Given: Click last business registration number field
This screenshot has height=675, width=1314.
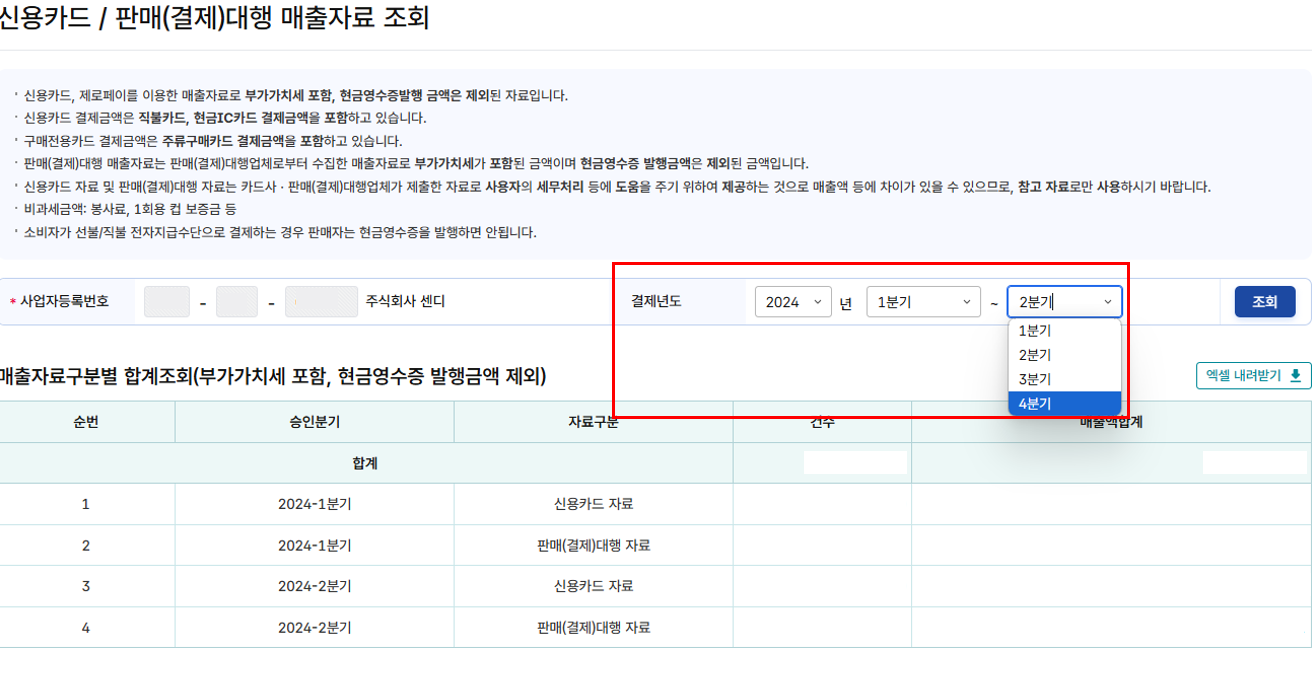Looking at the screenshot, I should coord(321,302).
